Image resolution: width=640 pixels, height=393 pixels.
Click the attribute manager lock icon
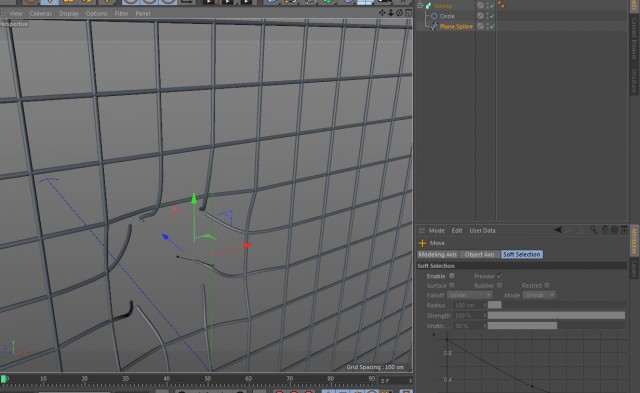[605, 230]
